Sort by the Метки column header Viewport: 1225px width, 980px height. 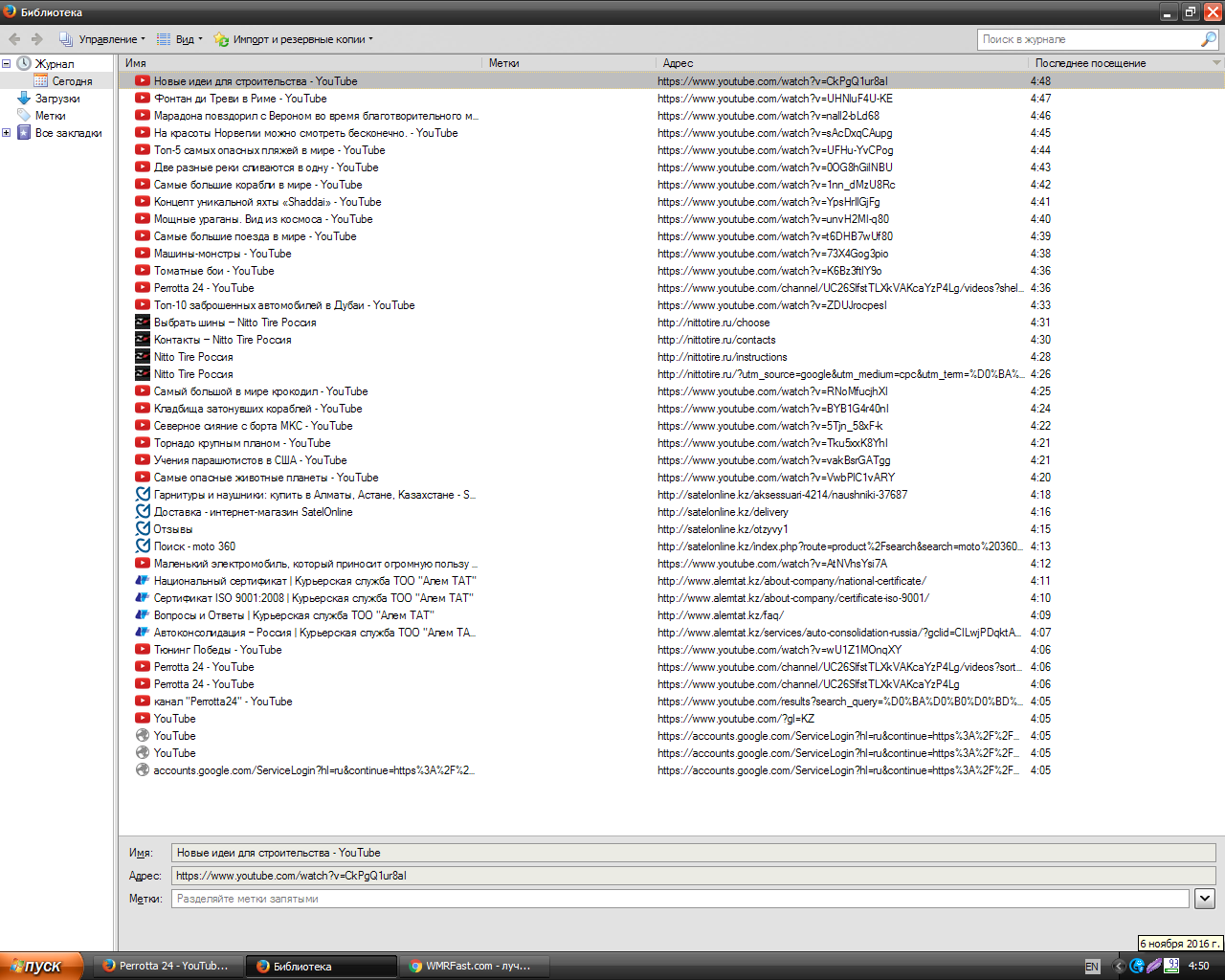pos(568,63)
